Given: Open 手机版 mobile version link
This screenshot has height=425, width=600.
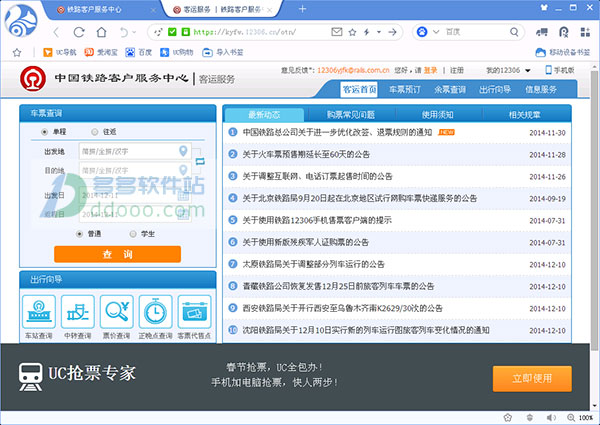Looking at the screenshot, I should pyautogui.click(x=560, y=70).
